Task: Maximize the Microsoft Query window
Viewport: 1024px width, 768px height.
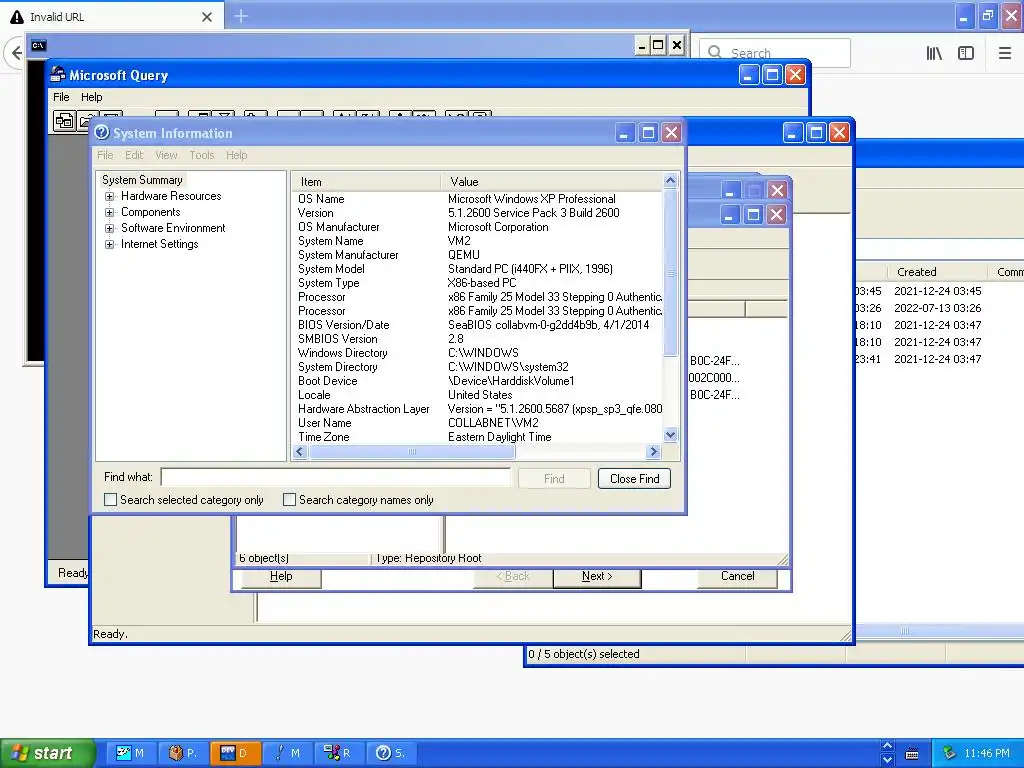Action: [x=772, y=74]
